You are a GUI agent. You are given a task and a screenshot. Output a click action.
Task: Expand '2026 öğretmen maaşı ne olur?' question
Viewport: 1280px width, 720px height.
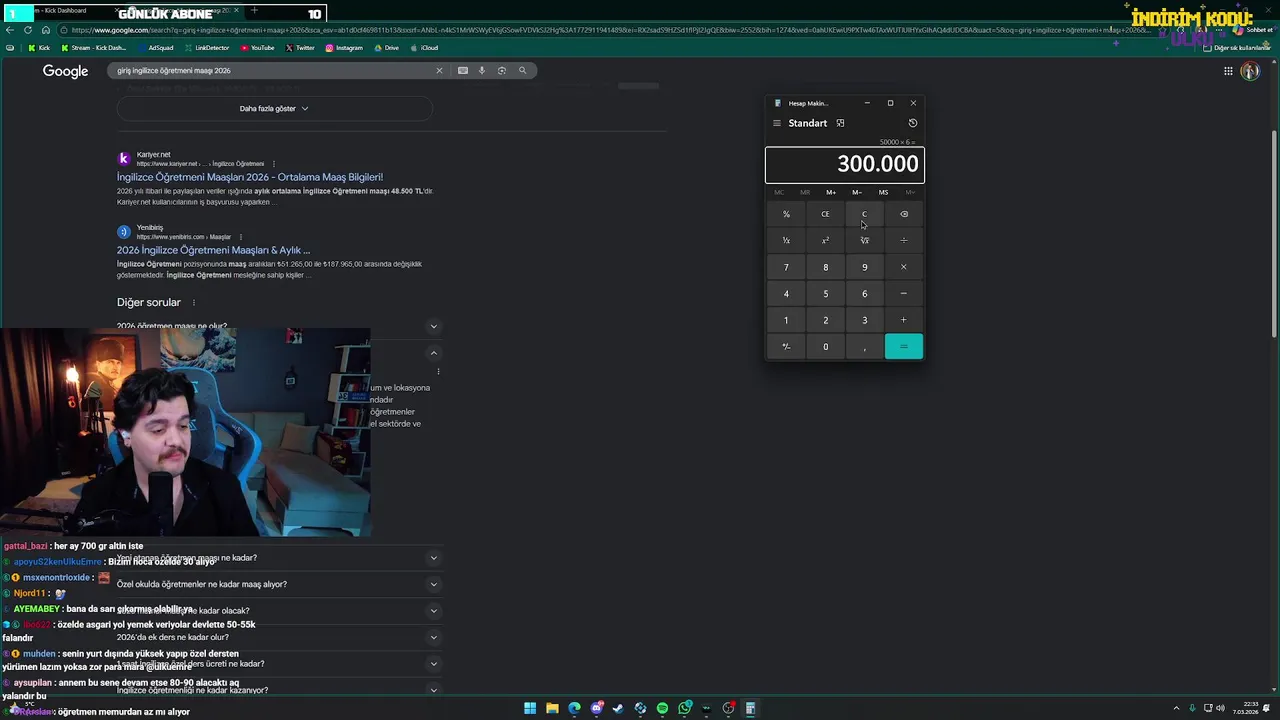coord(433,326)
